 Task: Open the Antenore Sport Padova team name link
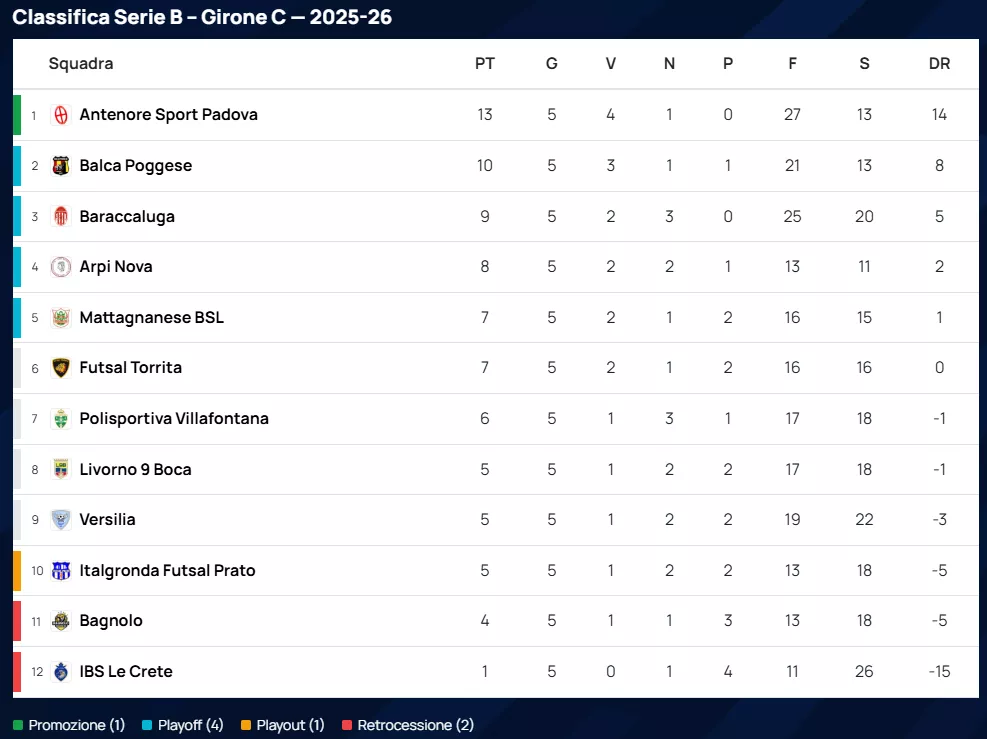click(x=168, y=115)
